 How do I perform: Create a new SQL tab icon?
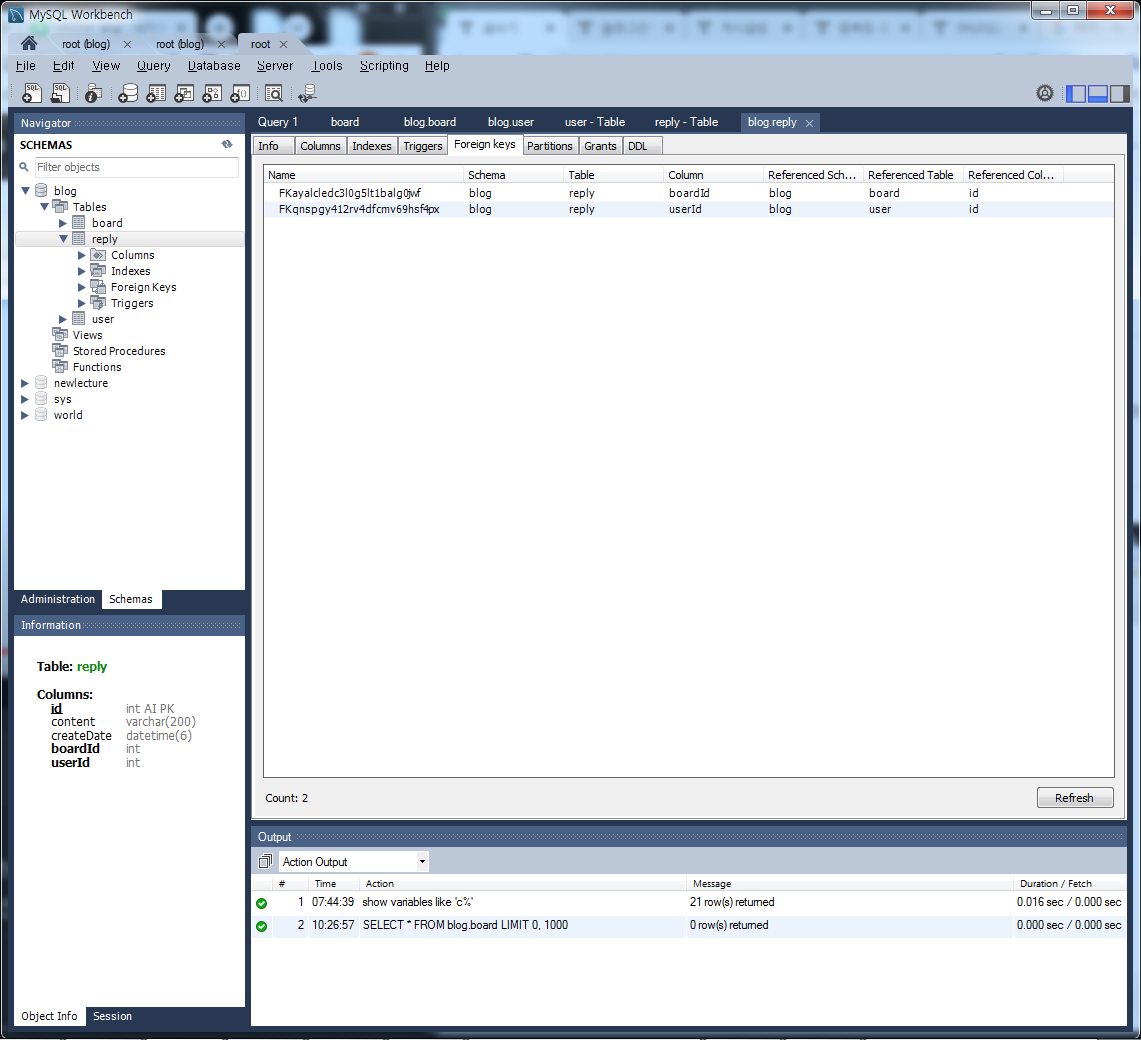pyautogui.click(x=32, y=92)
